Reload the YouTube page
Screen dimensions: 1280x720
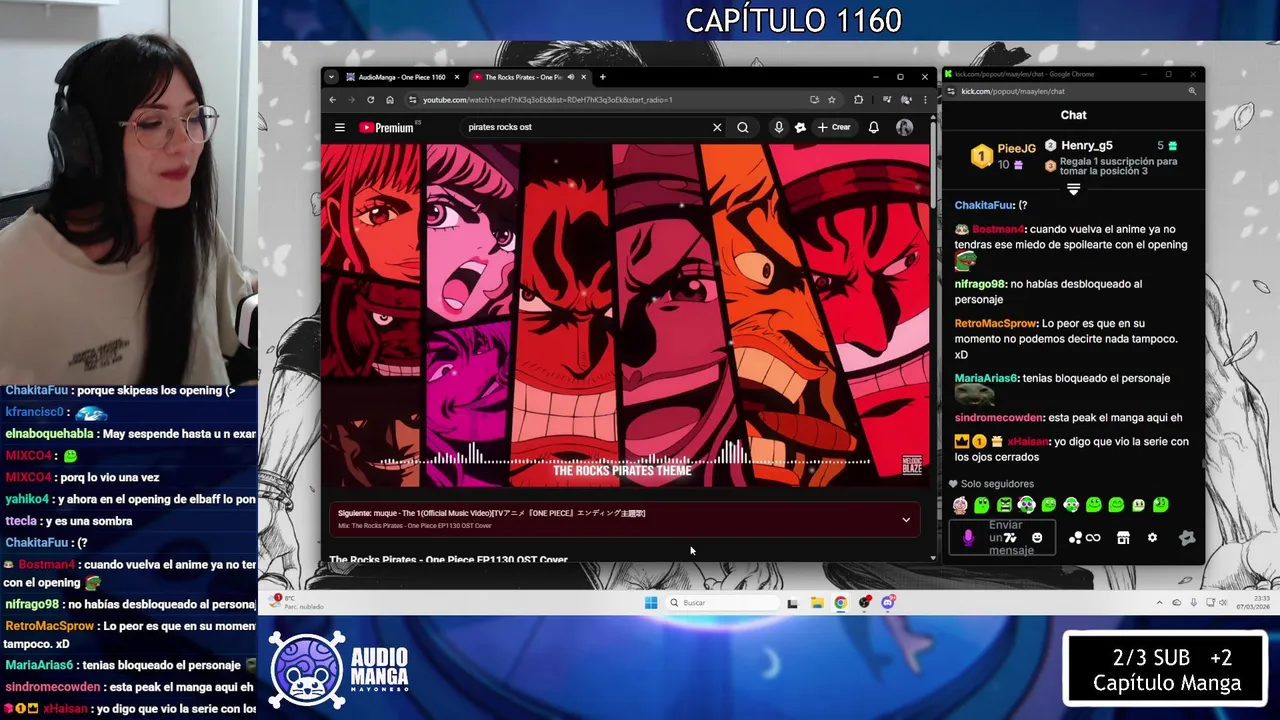[x=370, y=99]
